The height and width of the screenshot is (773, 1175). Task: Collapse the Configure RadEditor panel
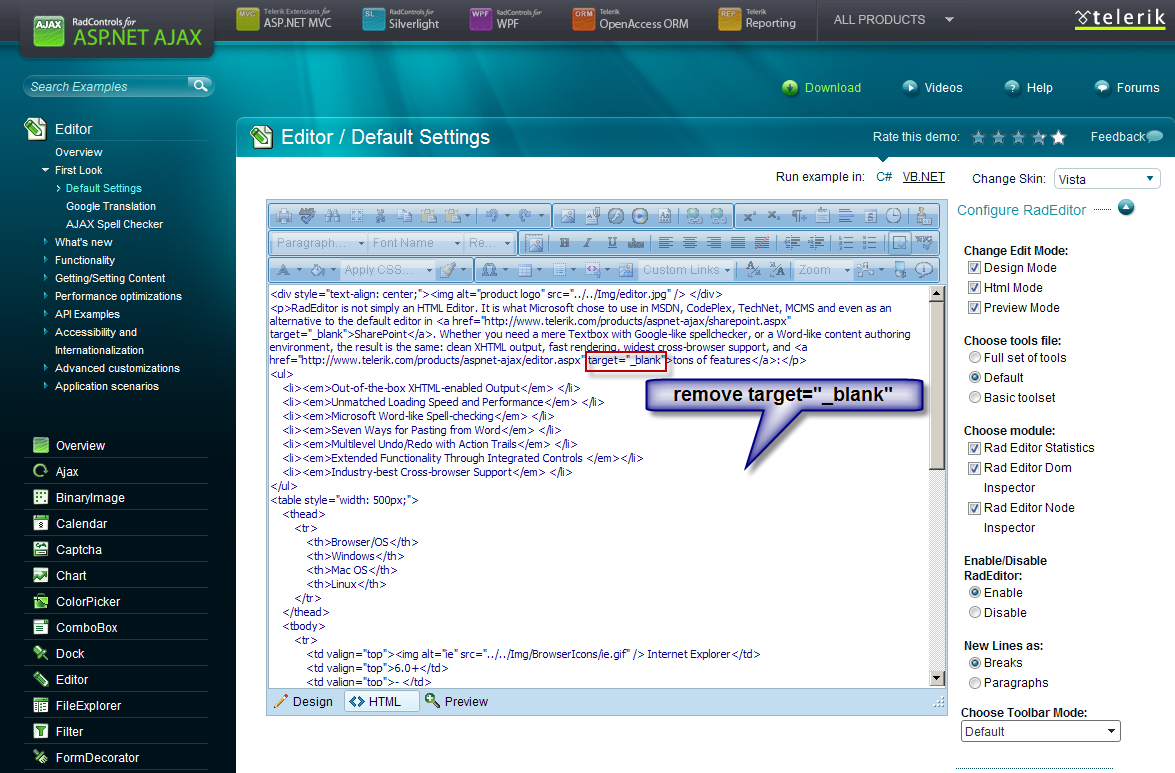pos(1126,207)
